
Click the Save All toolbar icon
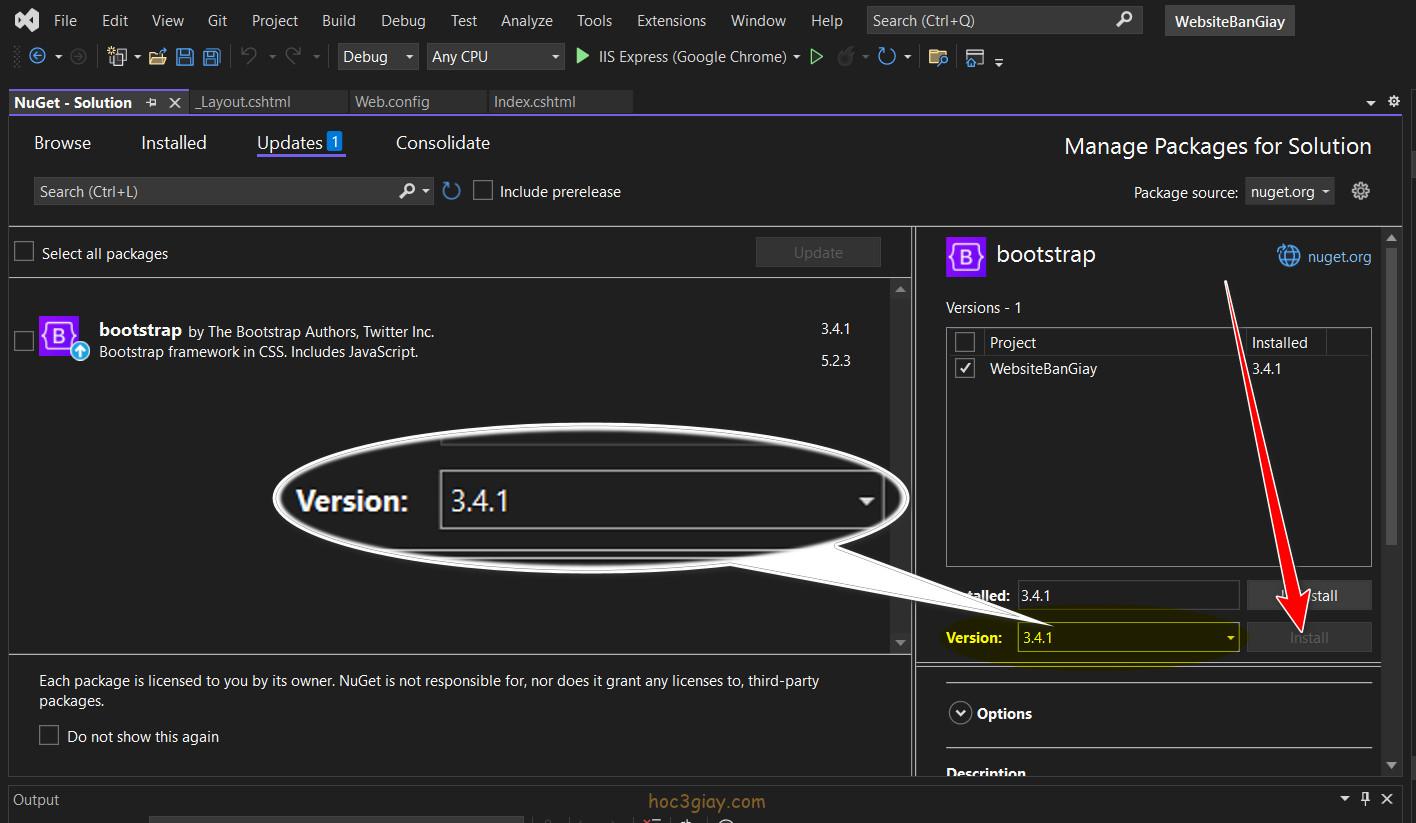[211, 57]
